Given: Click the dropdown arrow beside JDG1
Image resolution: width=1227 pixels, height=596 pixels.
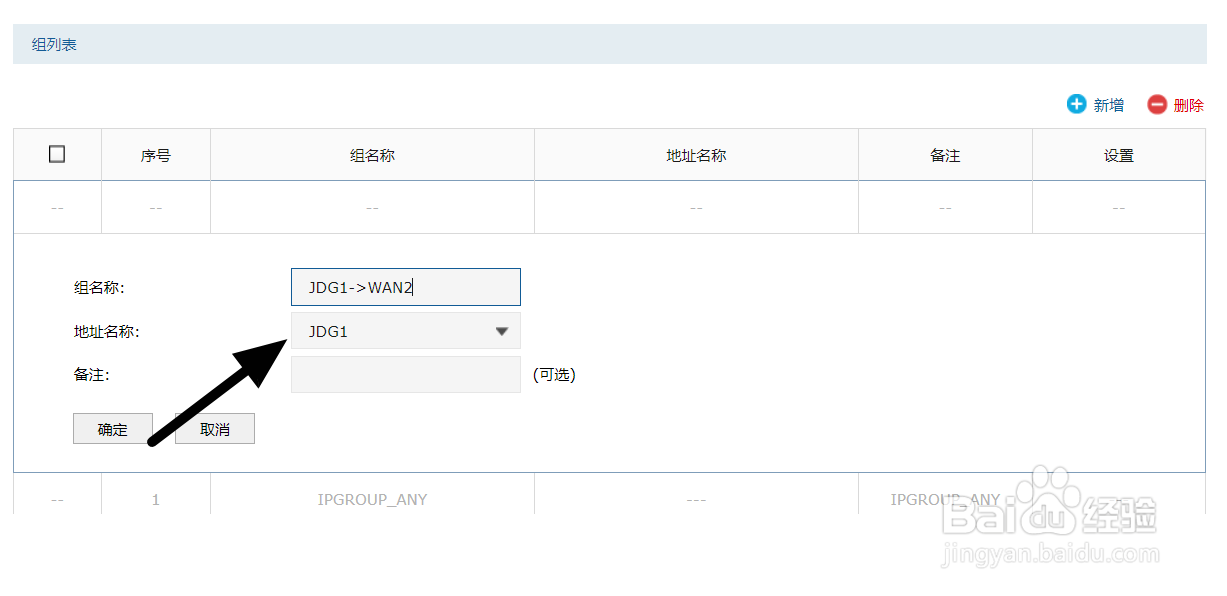Looking at the screenshot, I should pos(502,331).
